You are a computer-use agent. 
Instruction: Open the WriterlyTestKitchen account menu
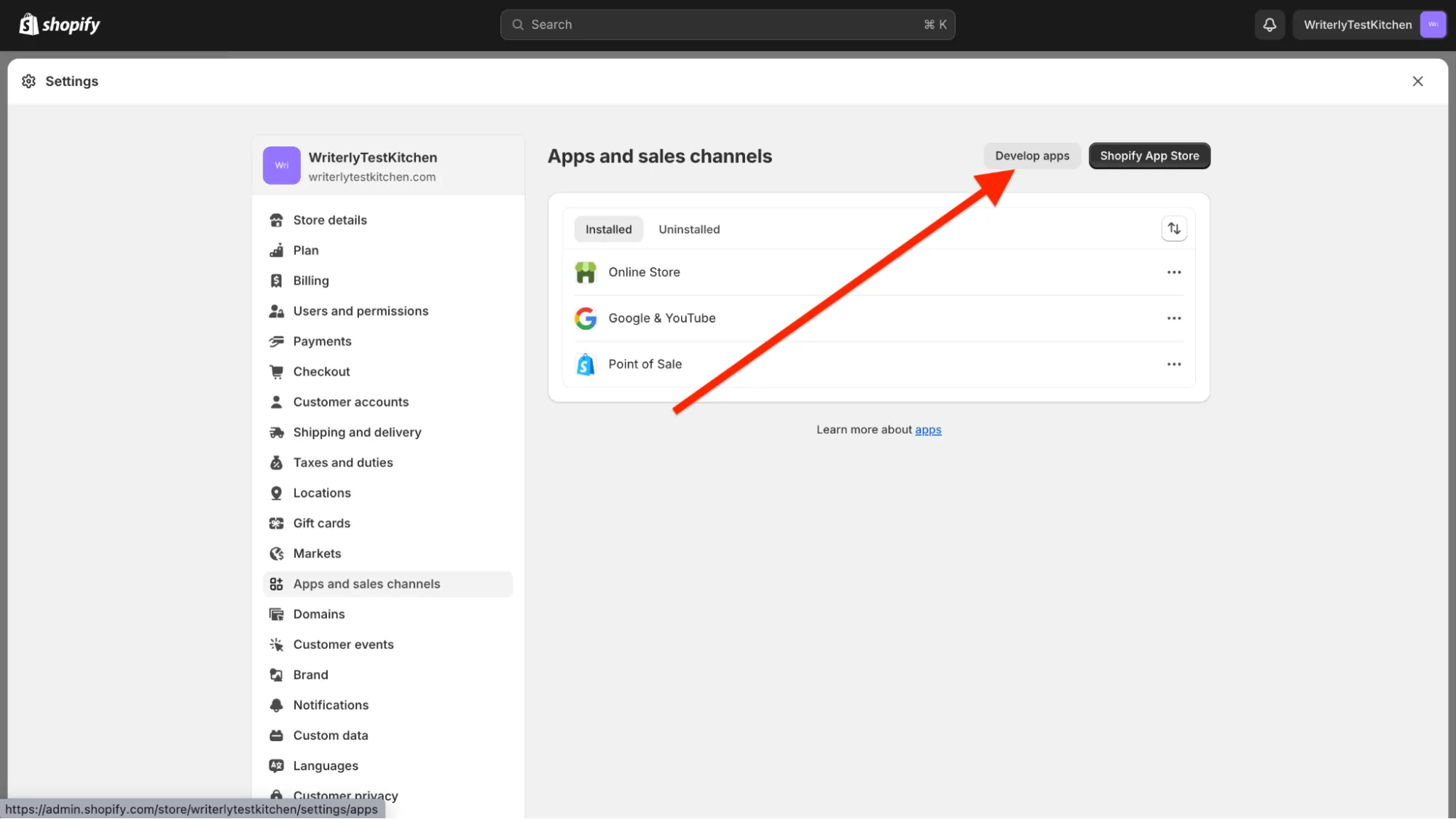[1369, 25]
